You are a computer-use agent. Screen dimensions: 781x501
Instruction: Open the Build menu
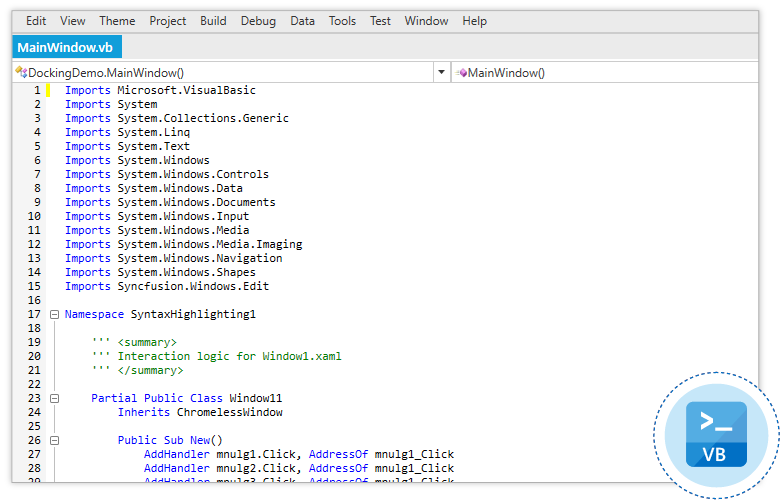[x=213, y=21]
